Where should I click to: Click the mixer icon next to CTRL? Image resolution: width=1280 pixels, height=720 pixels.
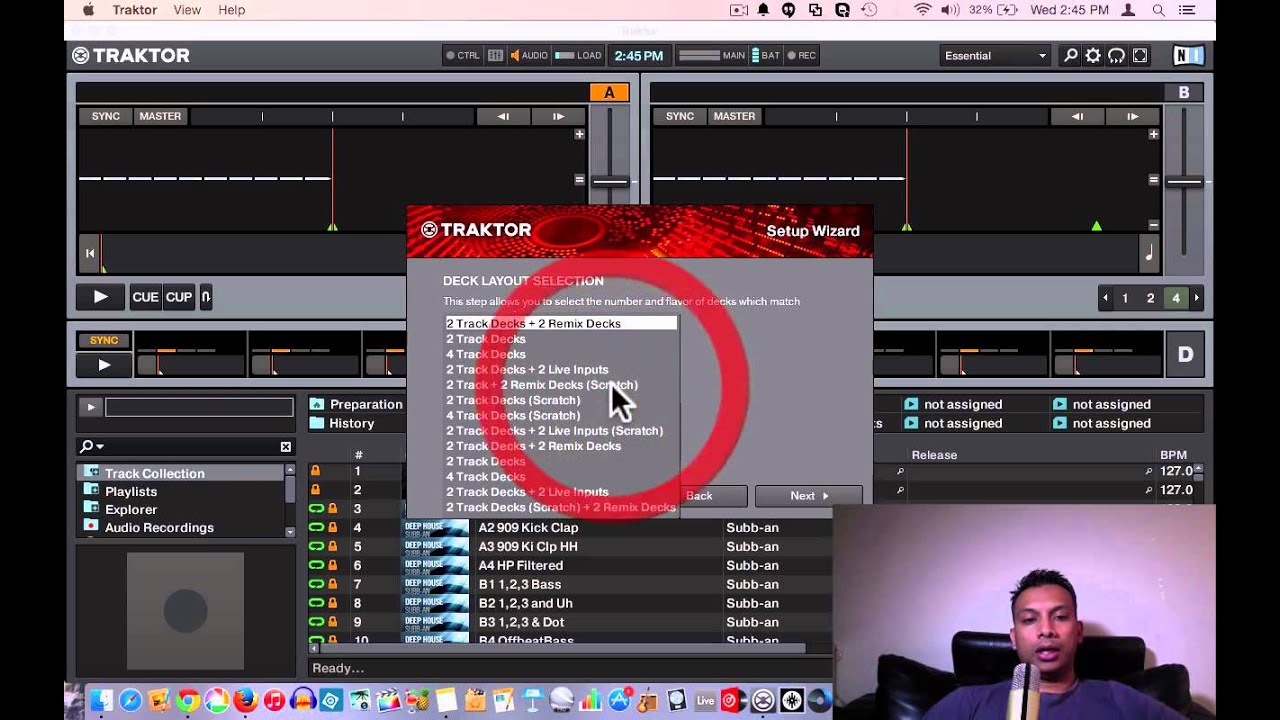click(495, 56)
